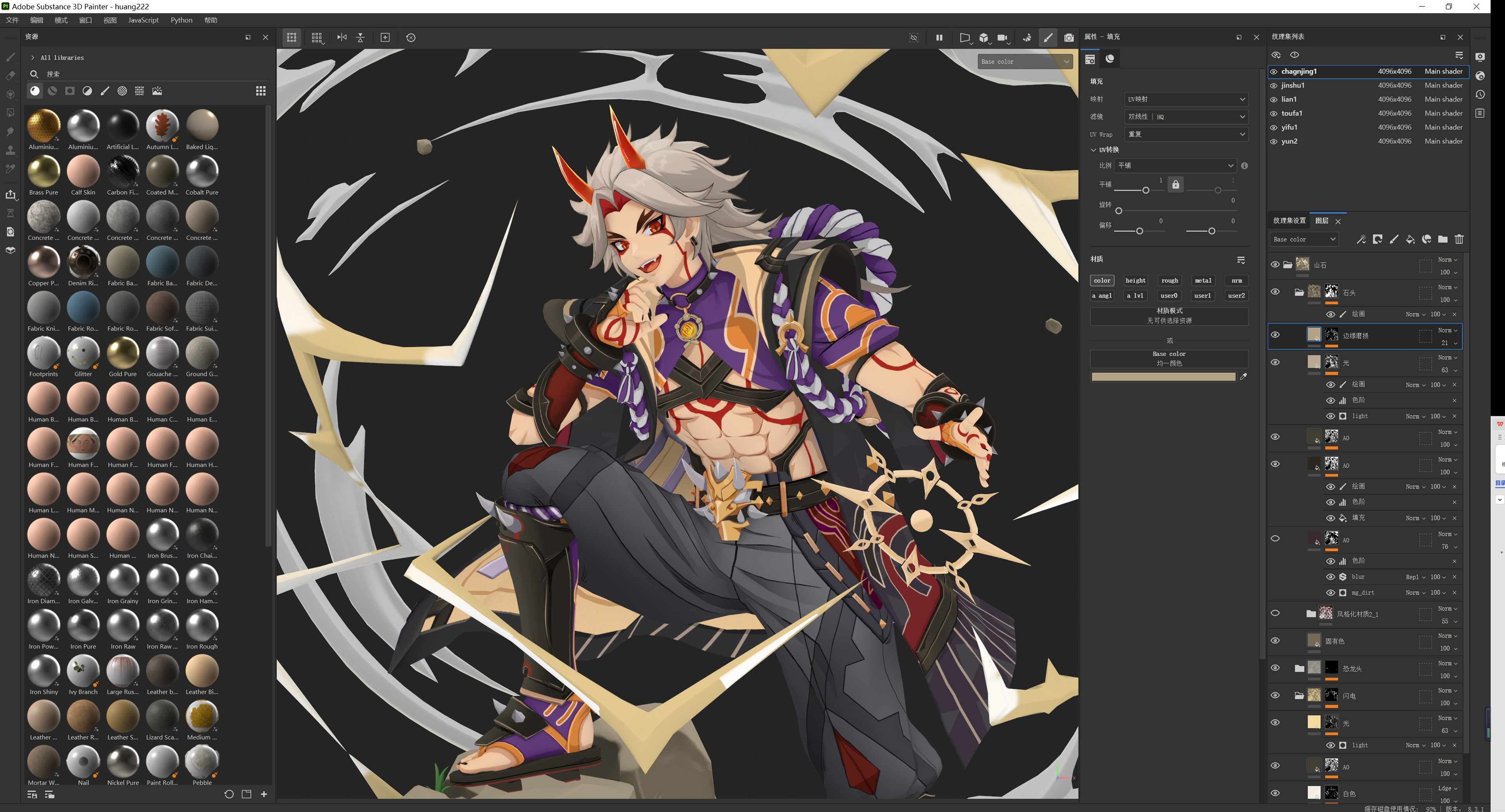Click the add mask icon in layers toolbar
The height and width of the screenshot is (812, 1505).
coord(1377,239)
